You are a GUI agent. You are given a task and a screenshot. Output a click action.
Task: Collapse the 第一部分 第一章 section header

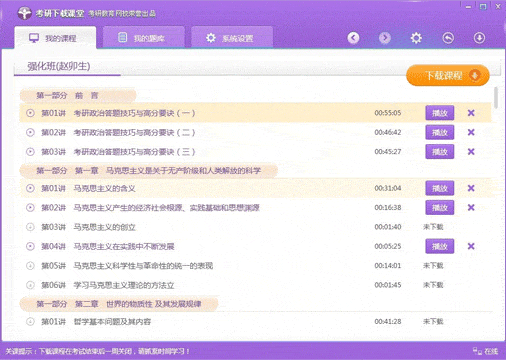point(149,171)
